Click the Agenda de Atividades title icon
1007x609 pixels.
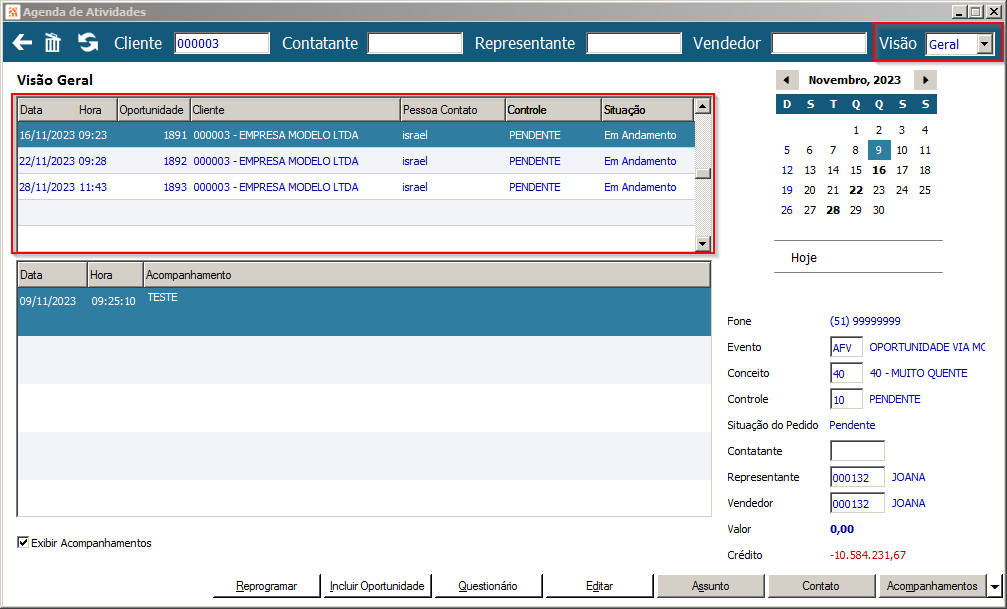12,12
